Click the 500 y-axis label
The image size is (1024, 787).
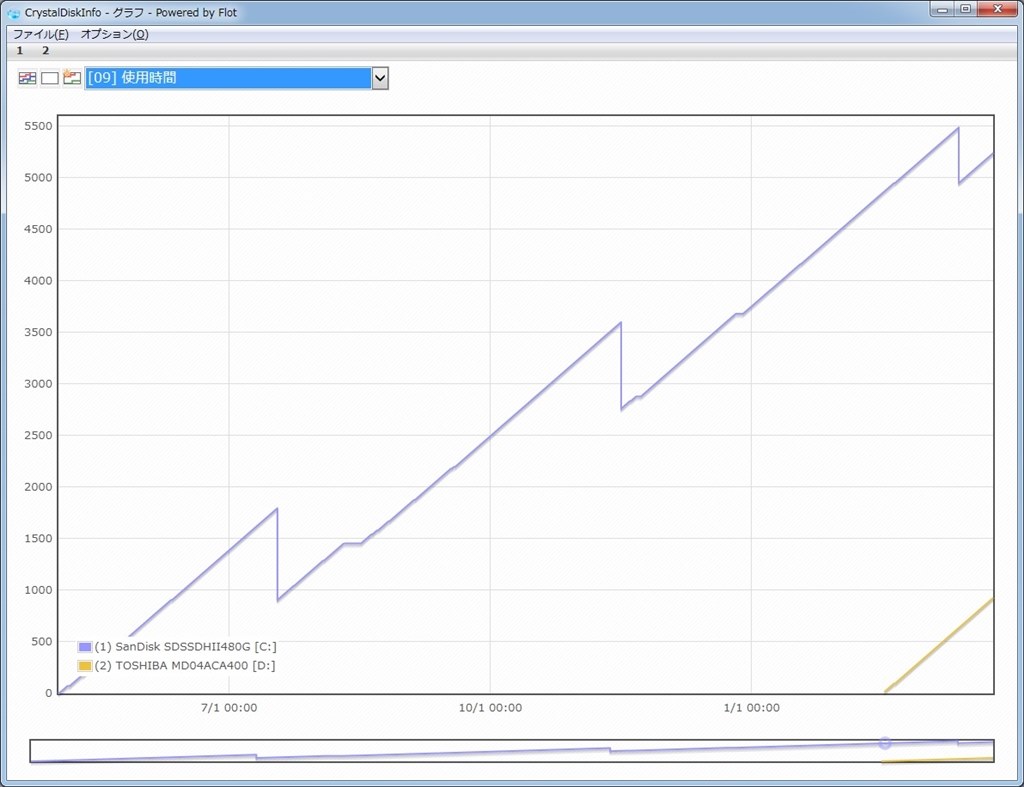tap(41, 642)
